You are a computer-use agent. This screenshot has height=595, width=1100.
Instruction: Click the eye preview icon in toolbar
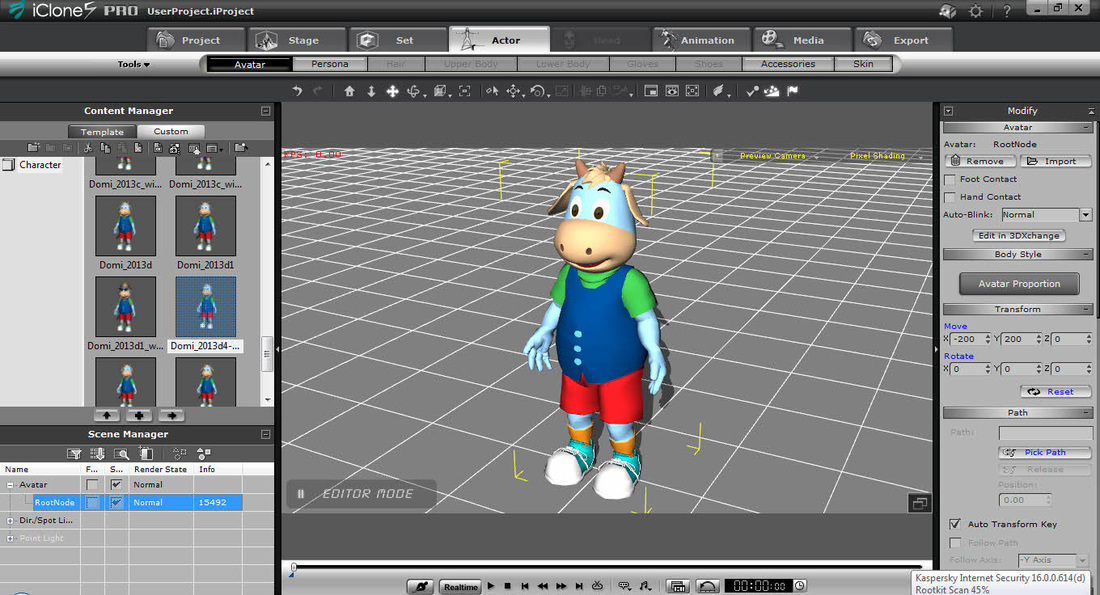[672, 91]
